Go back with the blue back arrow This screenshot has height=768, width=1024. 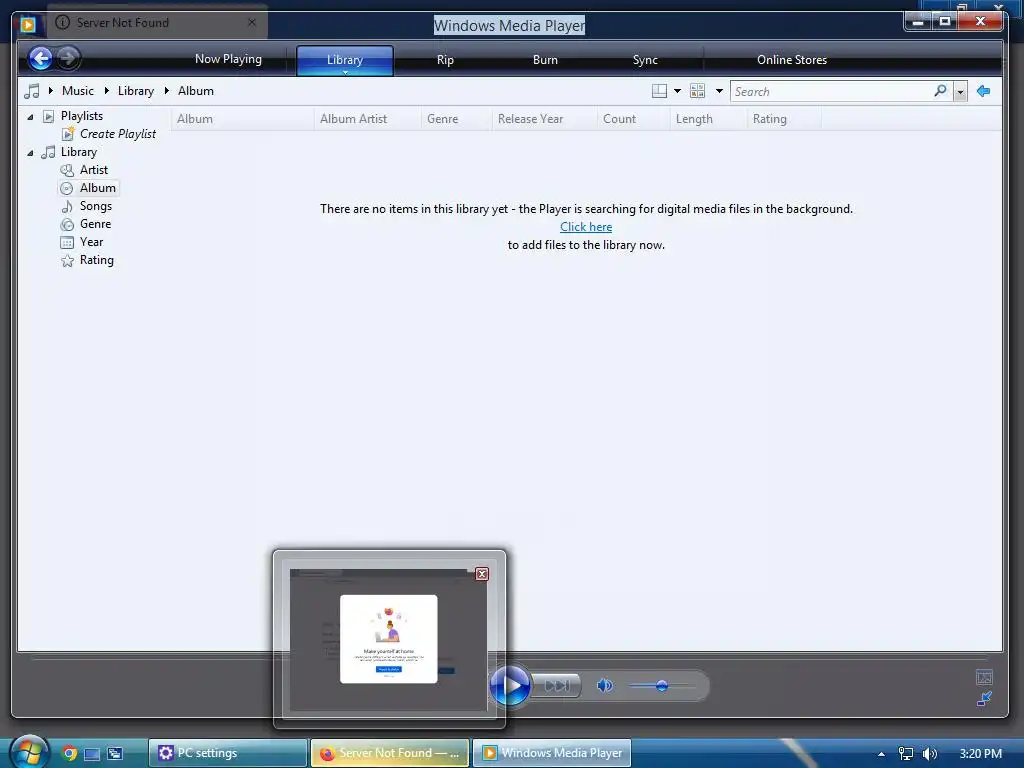[x=40, y=59]
